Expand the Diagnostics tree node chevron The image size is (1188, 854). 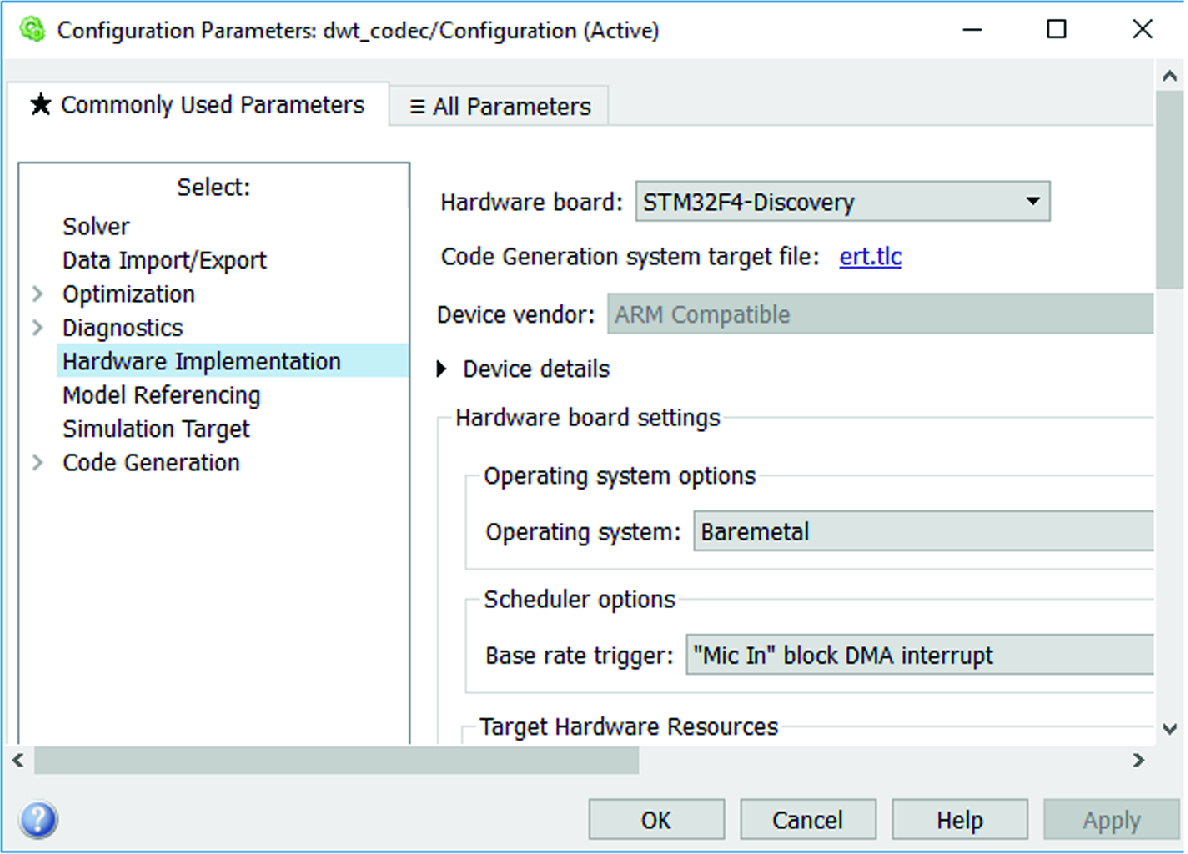coord(37,327)
